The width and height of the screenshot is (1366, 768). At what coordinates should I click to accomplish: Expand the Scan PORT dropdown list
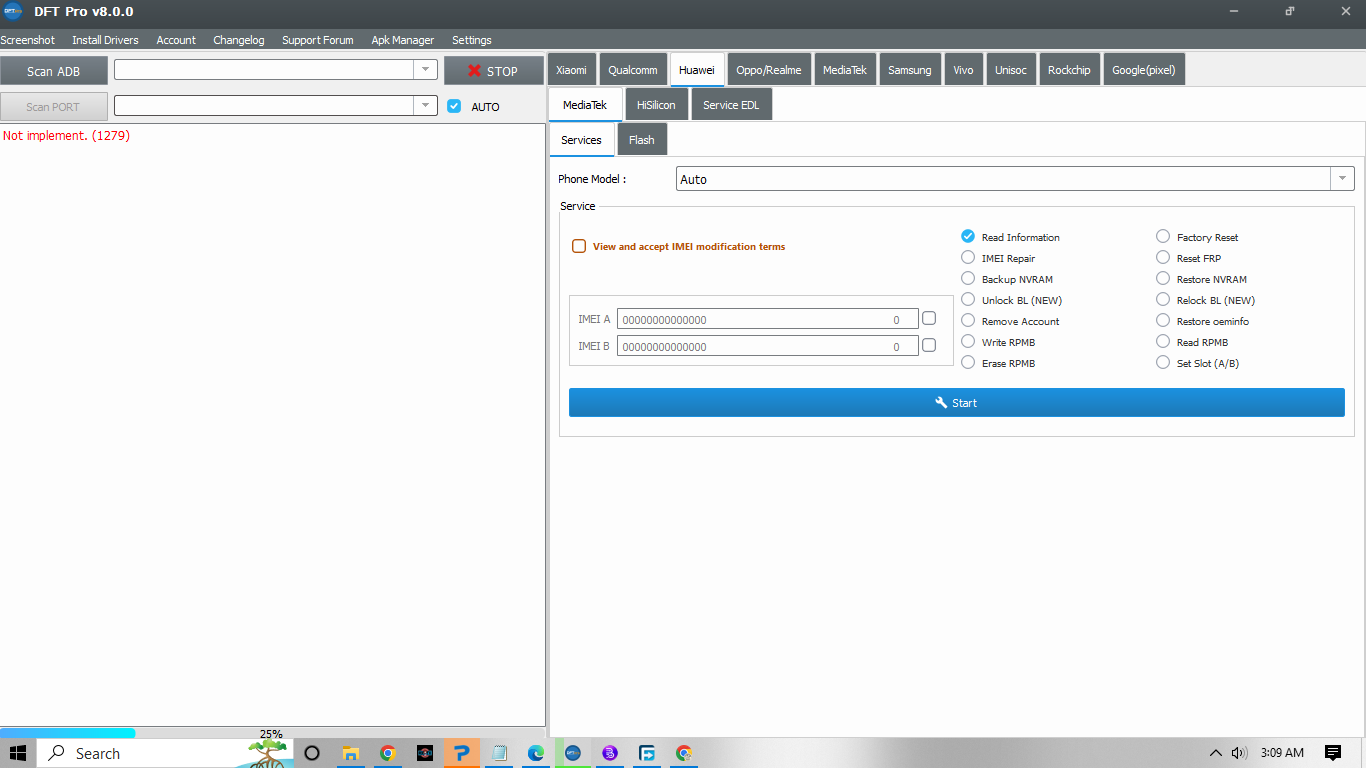[x=426, y=105]
